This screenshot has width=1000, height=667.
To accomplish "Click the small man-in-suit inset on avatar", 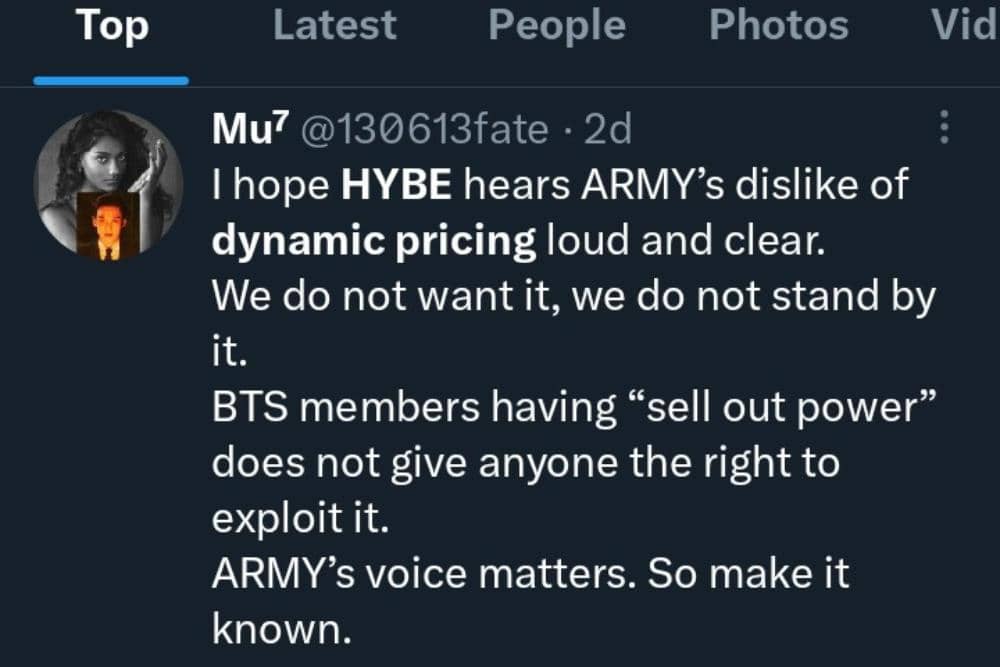I will coord(107,227).
